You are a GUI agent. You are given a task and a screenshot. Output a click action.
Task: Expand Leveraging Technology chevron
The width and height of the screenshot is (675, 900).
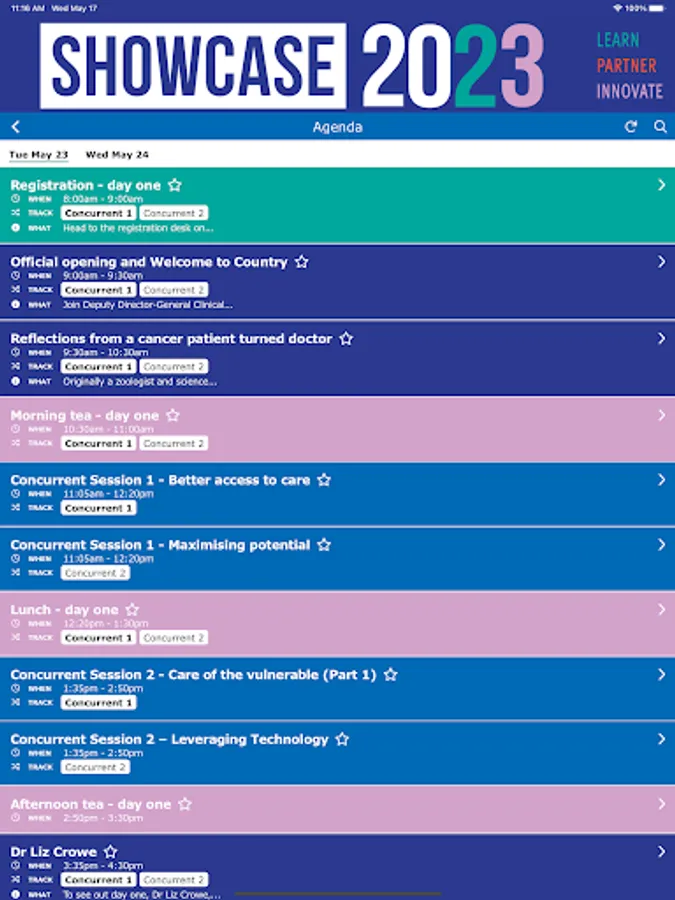tap(661, 739)
